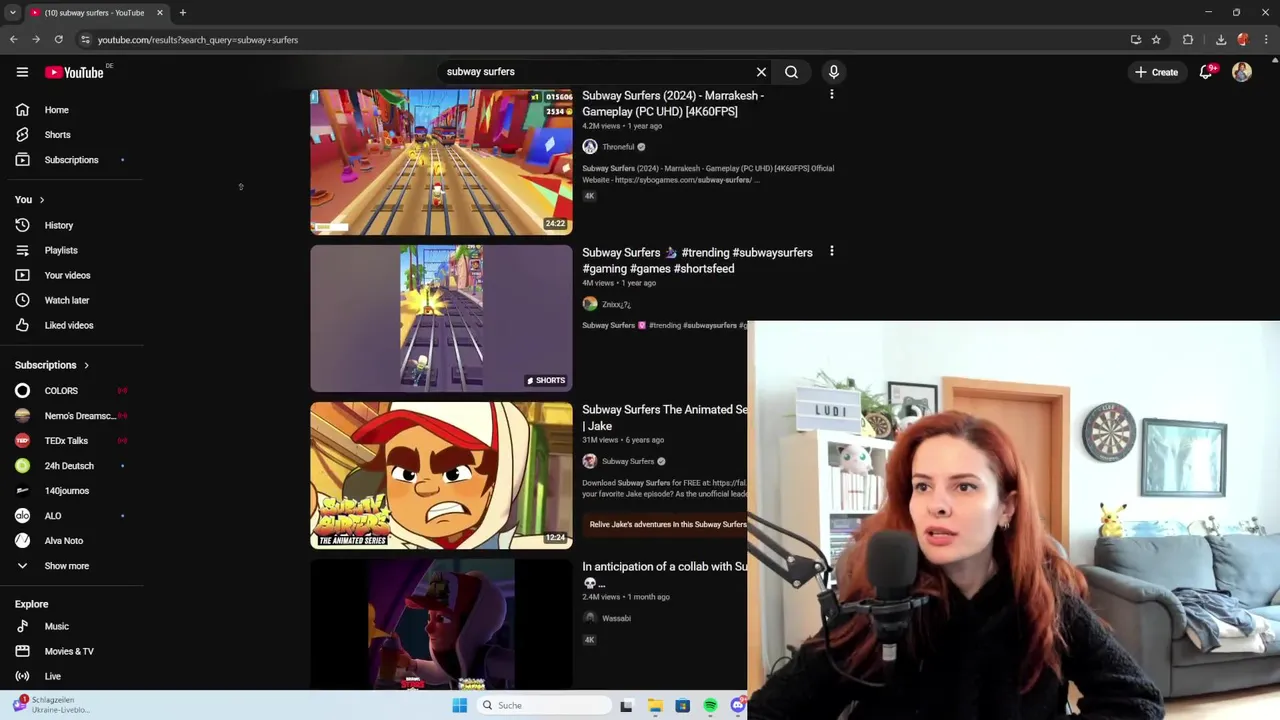Open File Explorer from the taskbar

(655, 705)
